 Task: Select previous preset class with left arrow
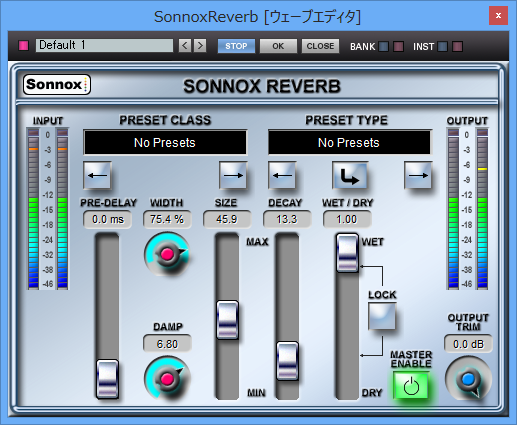click(97, 175)
